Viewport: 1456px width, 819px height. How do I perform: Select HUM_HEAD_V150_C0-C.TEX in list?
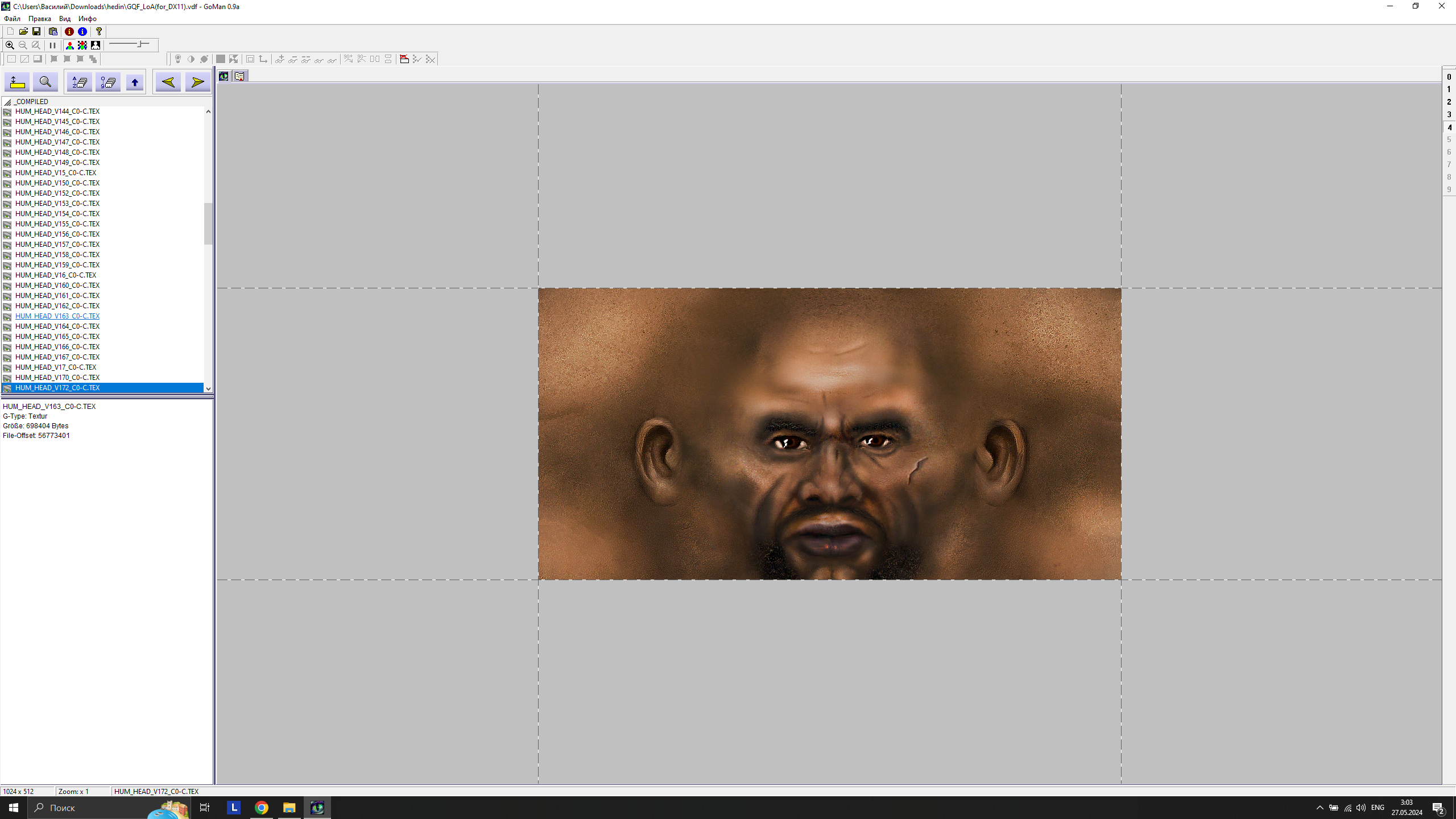[57, 183]
